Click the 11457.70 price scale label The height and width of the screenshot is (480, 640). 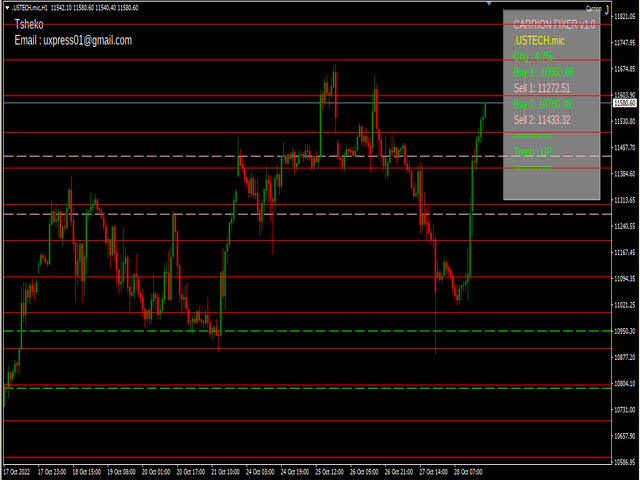click(x=625, y=147)
